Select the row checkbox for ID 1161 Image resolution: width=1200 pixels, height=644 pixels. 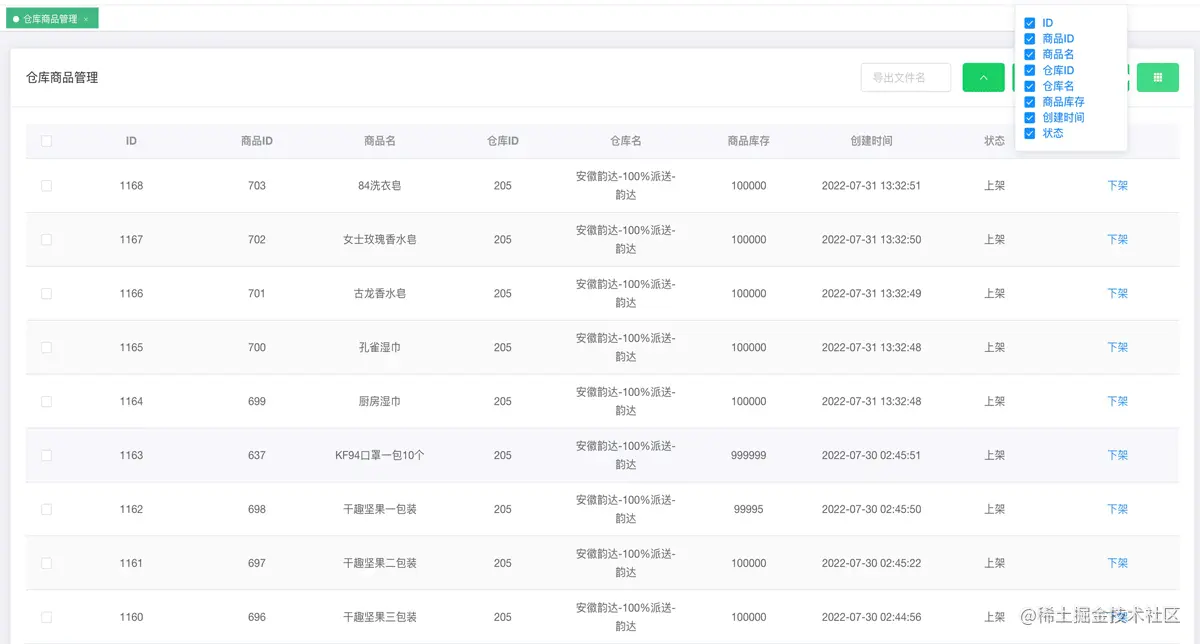click(46, 564)
